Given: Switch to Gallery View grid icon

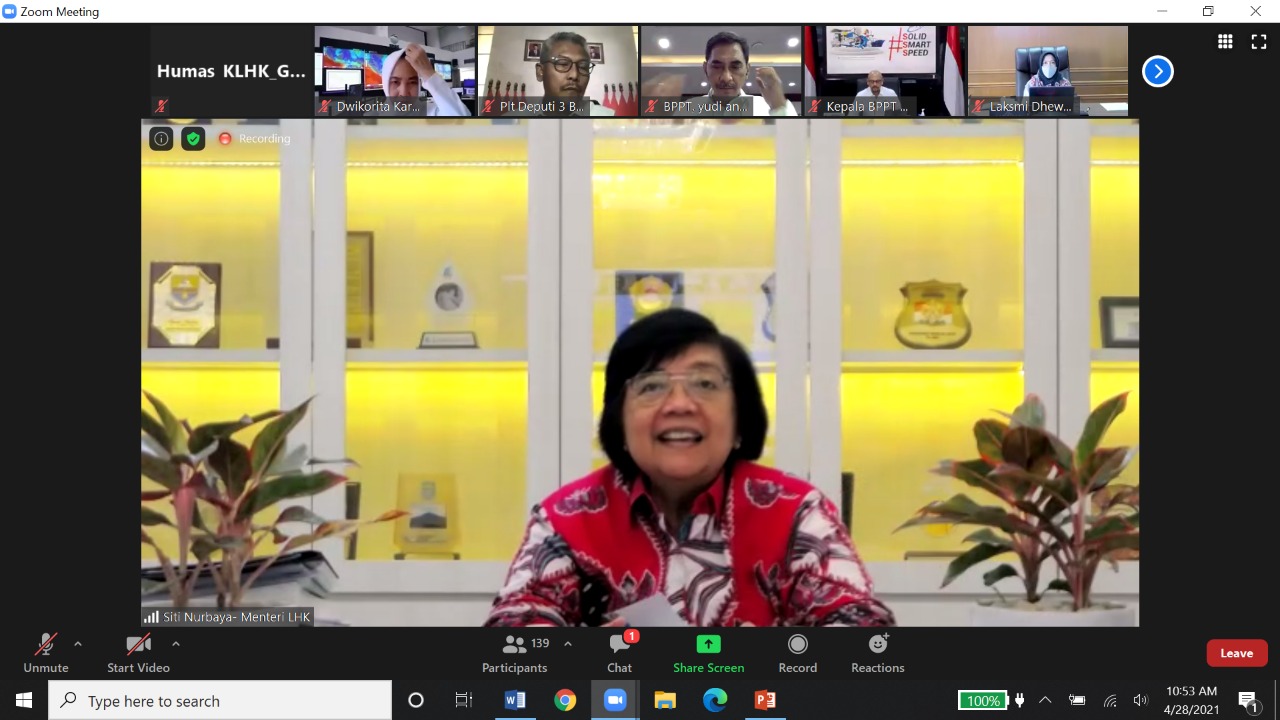Looking at the screenshot, I should tap(1224, 41).
